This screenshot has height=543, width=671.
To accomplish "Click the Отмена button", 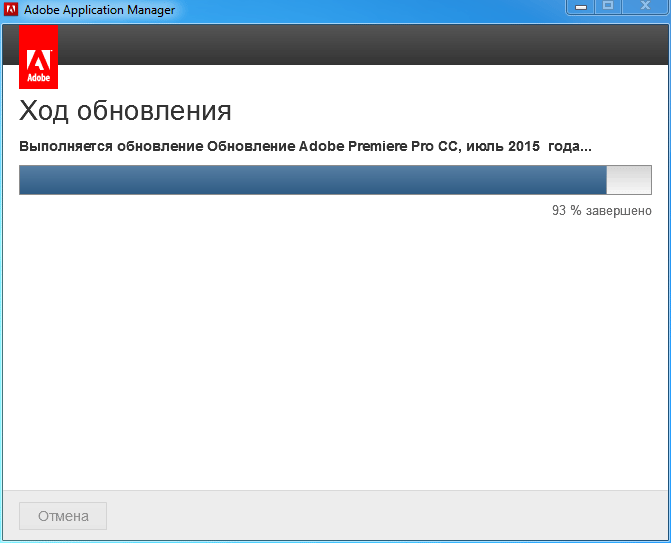I will point(63,516).
